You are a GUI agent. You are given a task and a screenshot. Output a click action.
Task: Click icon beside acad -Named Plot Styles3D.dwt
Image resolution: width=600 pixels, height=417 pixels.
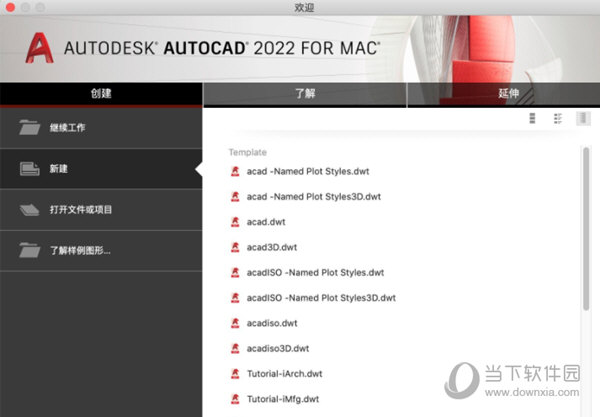235,197
